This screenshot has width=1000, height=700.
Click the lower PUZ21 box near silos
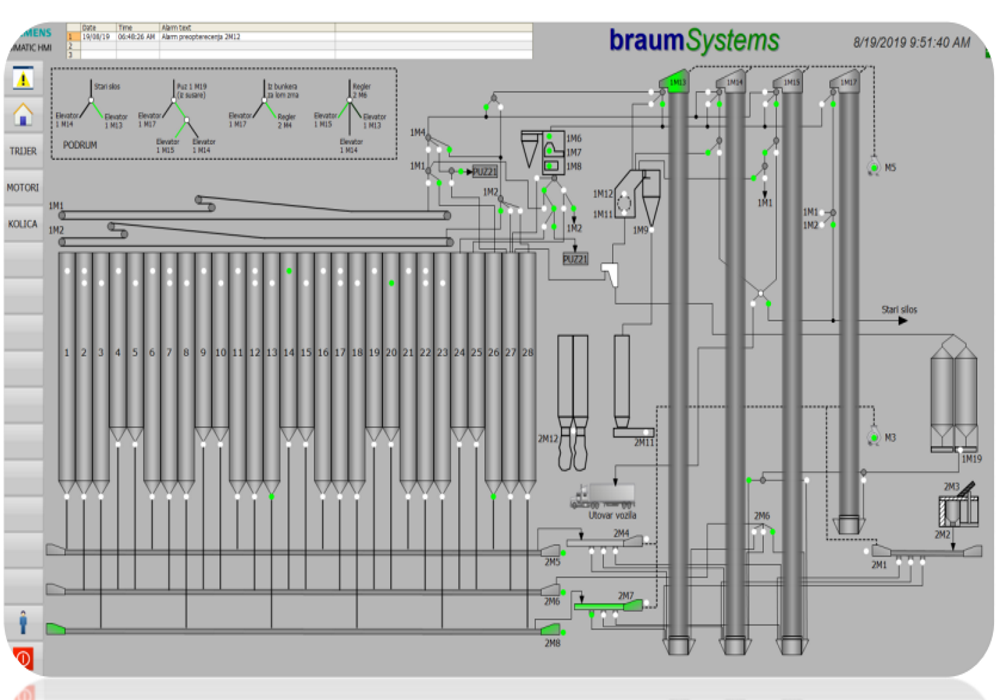click(x=575, y=259)
